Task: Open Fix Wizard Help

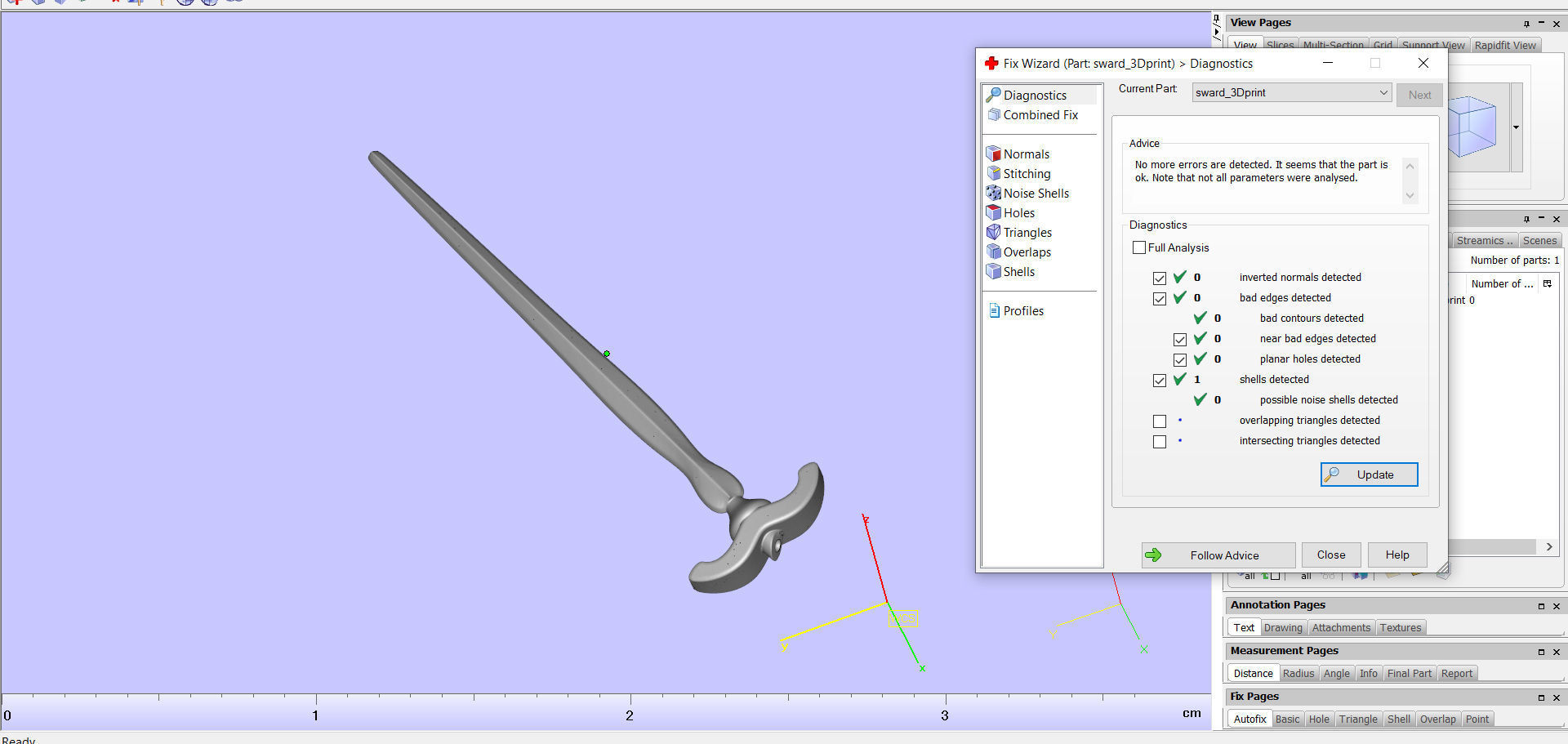Action: click(1397, 555)
